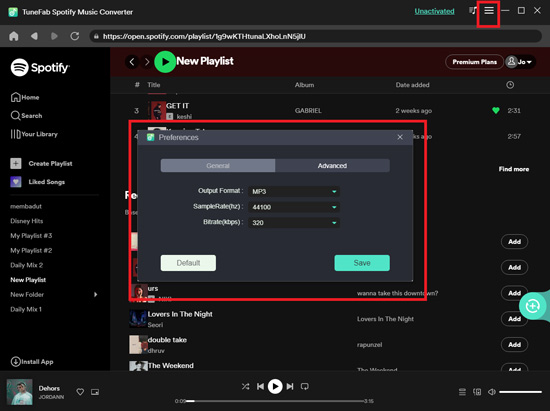
Task: Open My Playlist #2
Action: click(31, 250)
